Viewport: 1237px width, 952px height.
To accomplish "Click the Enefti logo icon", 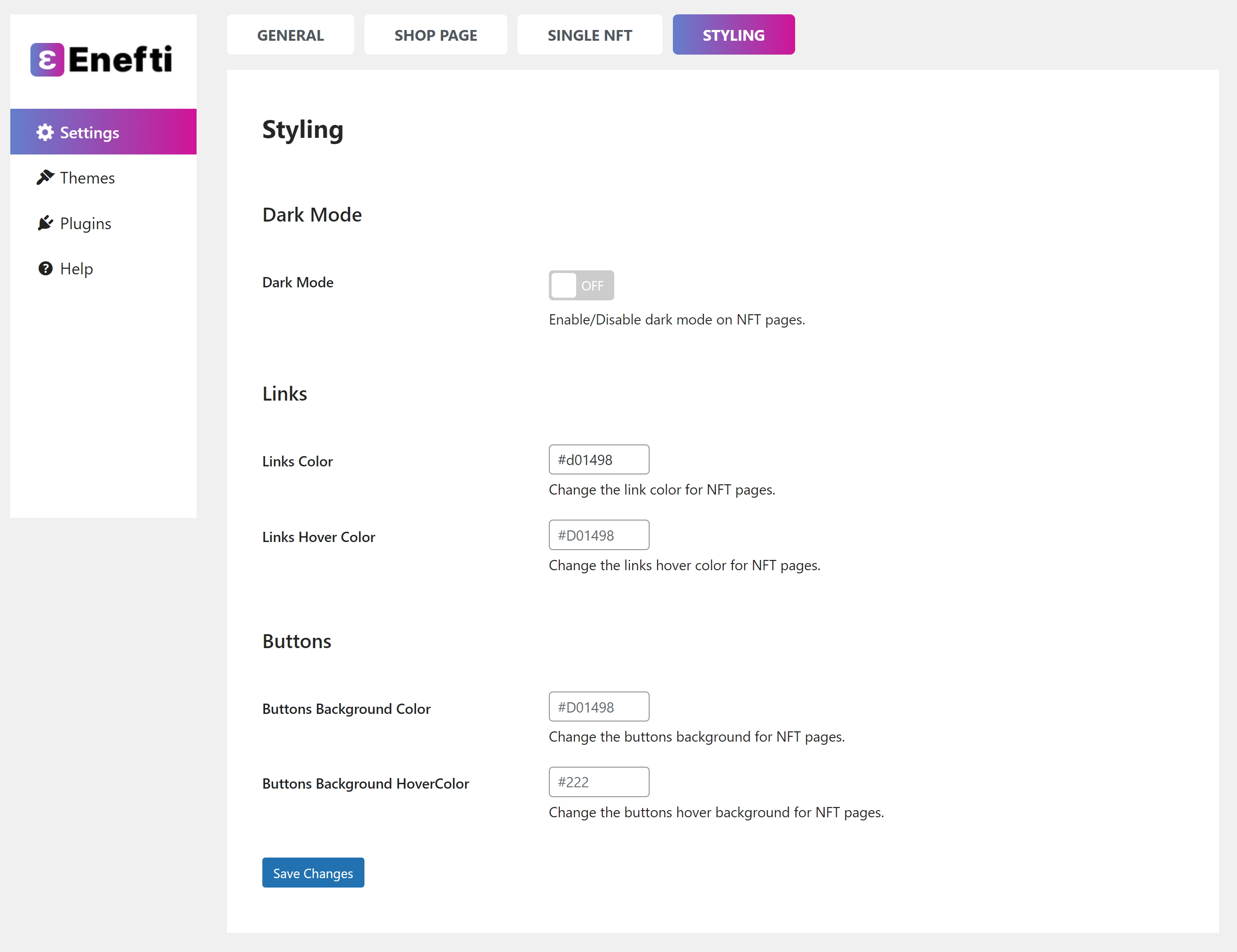I will [47, 60].
